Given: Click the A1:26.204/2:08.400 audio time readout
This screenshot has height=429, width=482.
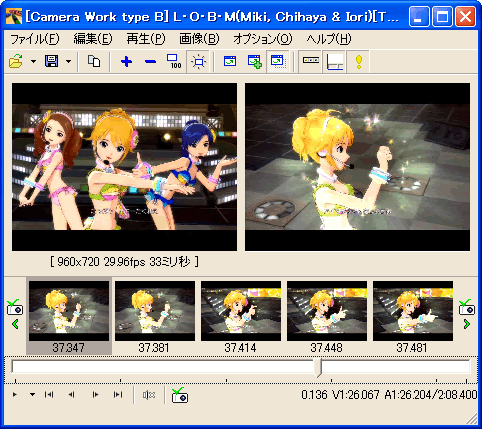Looking at the screenshot, I should (431, 395).
